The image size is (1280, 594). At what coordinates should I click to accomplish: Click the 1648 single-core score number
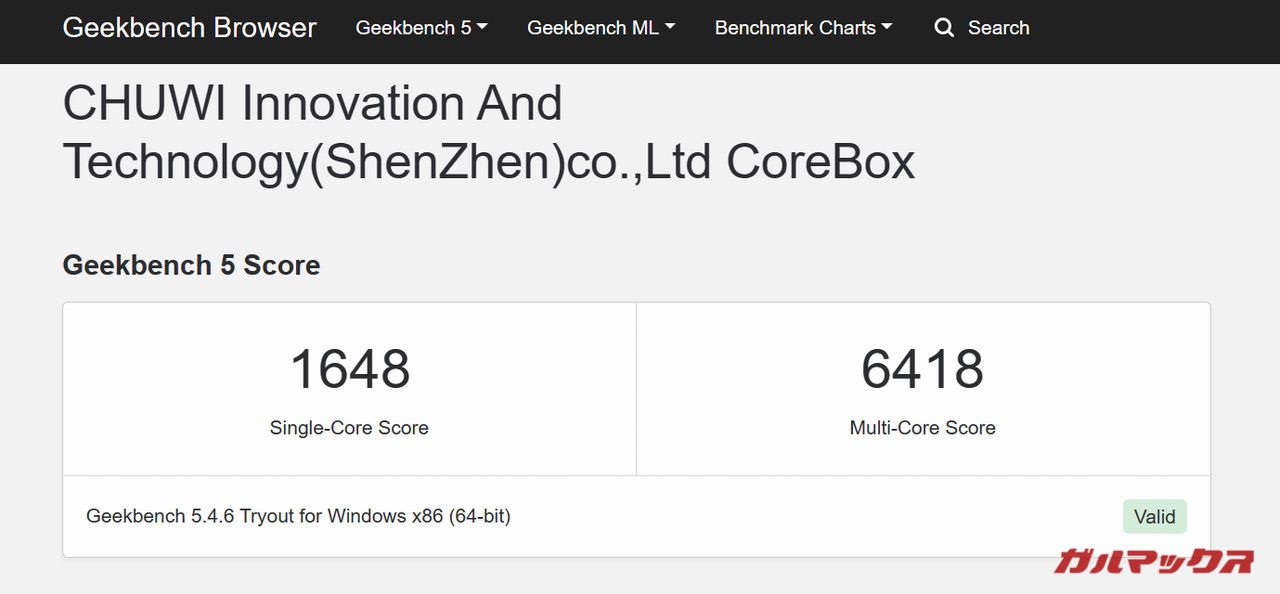pyautogui.click(x=349, y=369)
